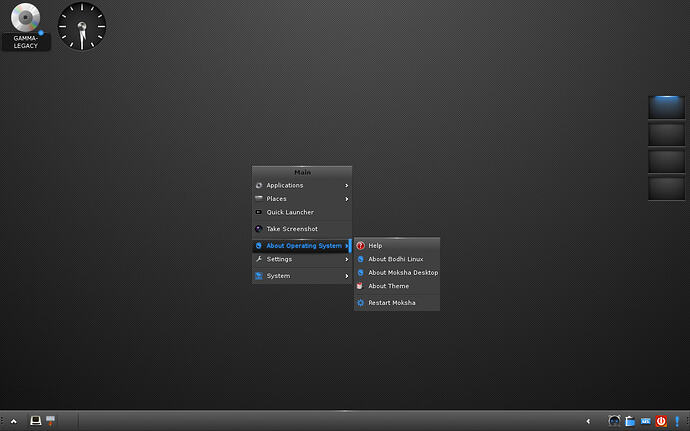The image size is (690, 431).
Task: Click the Places drive icon
Action: [x=259, y=199]
